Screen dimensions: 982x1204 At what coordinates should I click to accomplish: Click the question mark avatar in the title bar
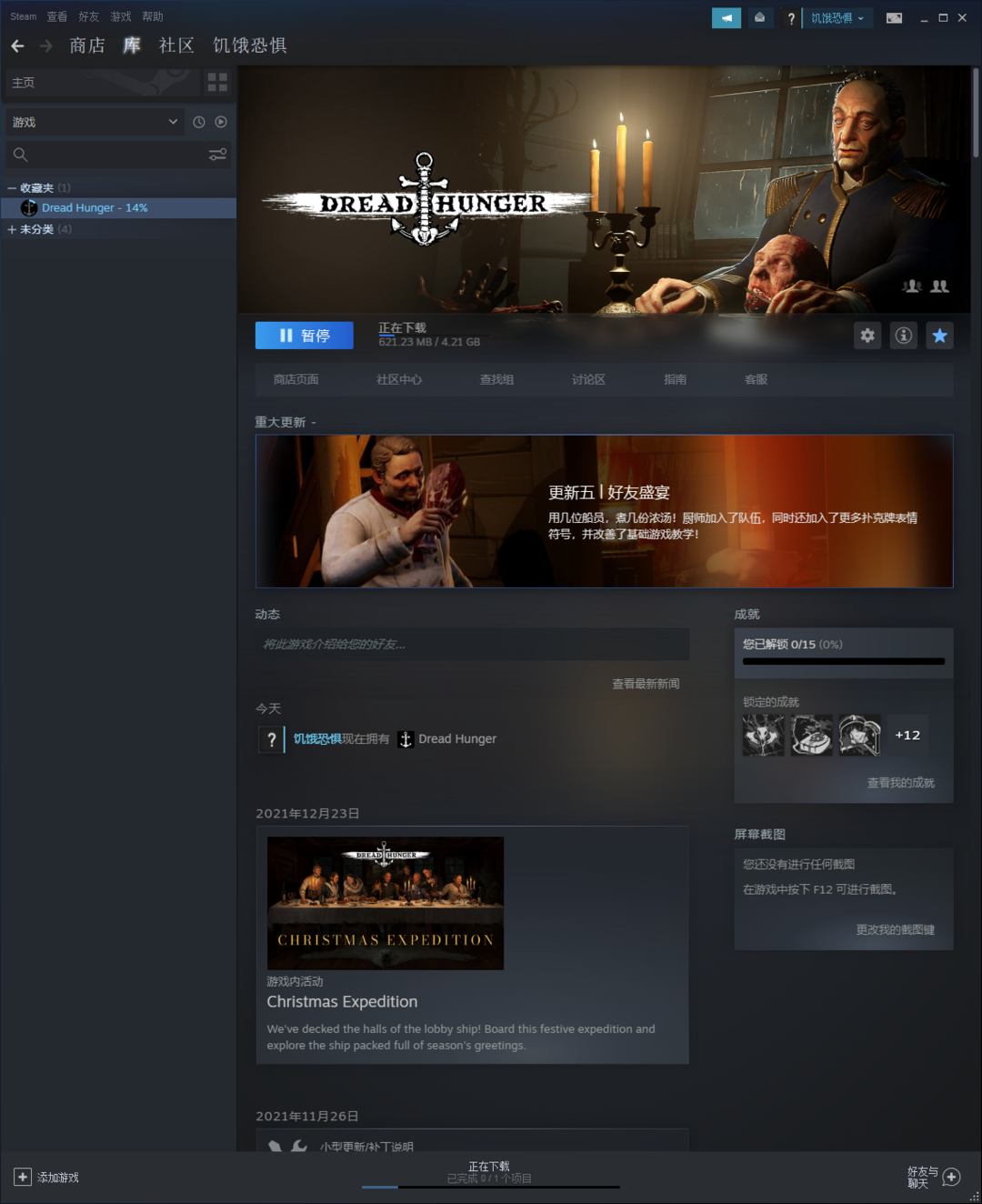coord(791,18)
